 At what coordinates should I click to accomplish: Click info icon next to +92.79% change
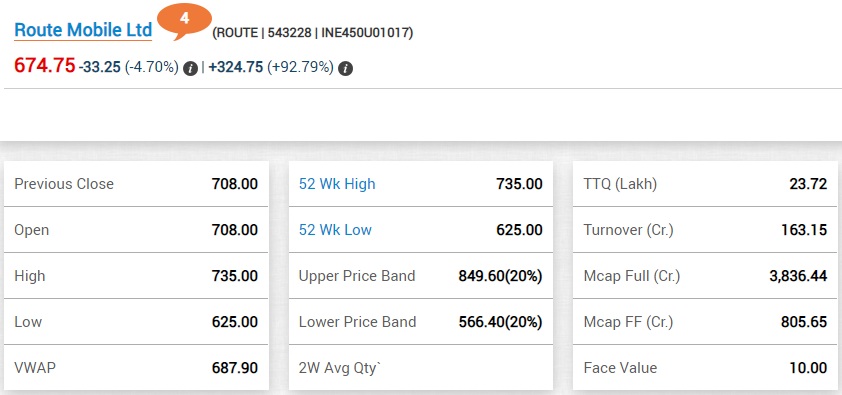[345, 68]
